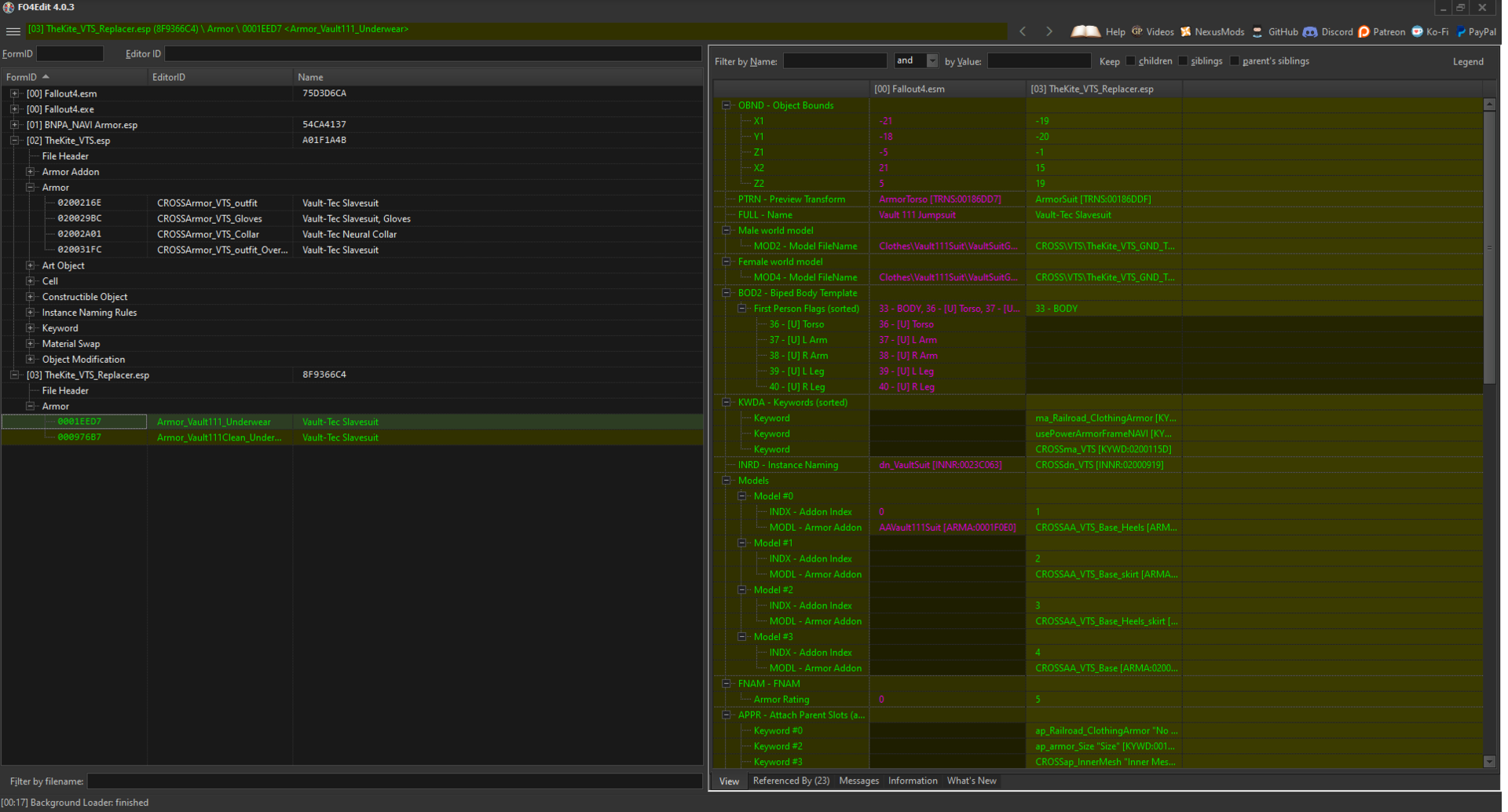This screenshot has width=1508, height=812.
Task: Navigate back with the left arrow
Action: [1023, 31]
